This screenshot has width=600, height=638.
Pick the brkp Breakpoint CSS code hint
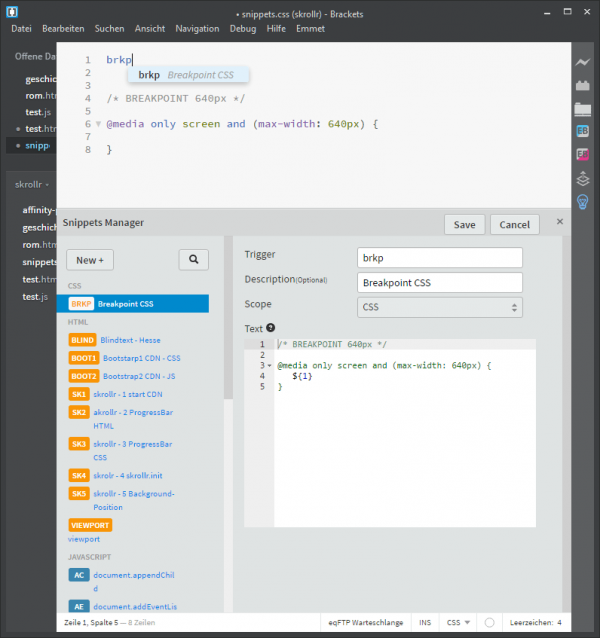(188, 75)
